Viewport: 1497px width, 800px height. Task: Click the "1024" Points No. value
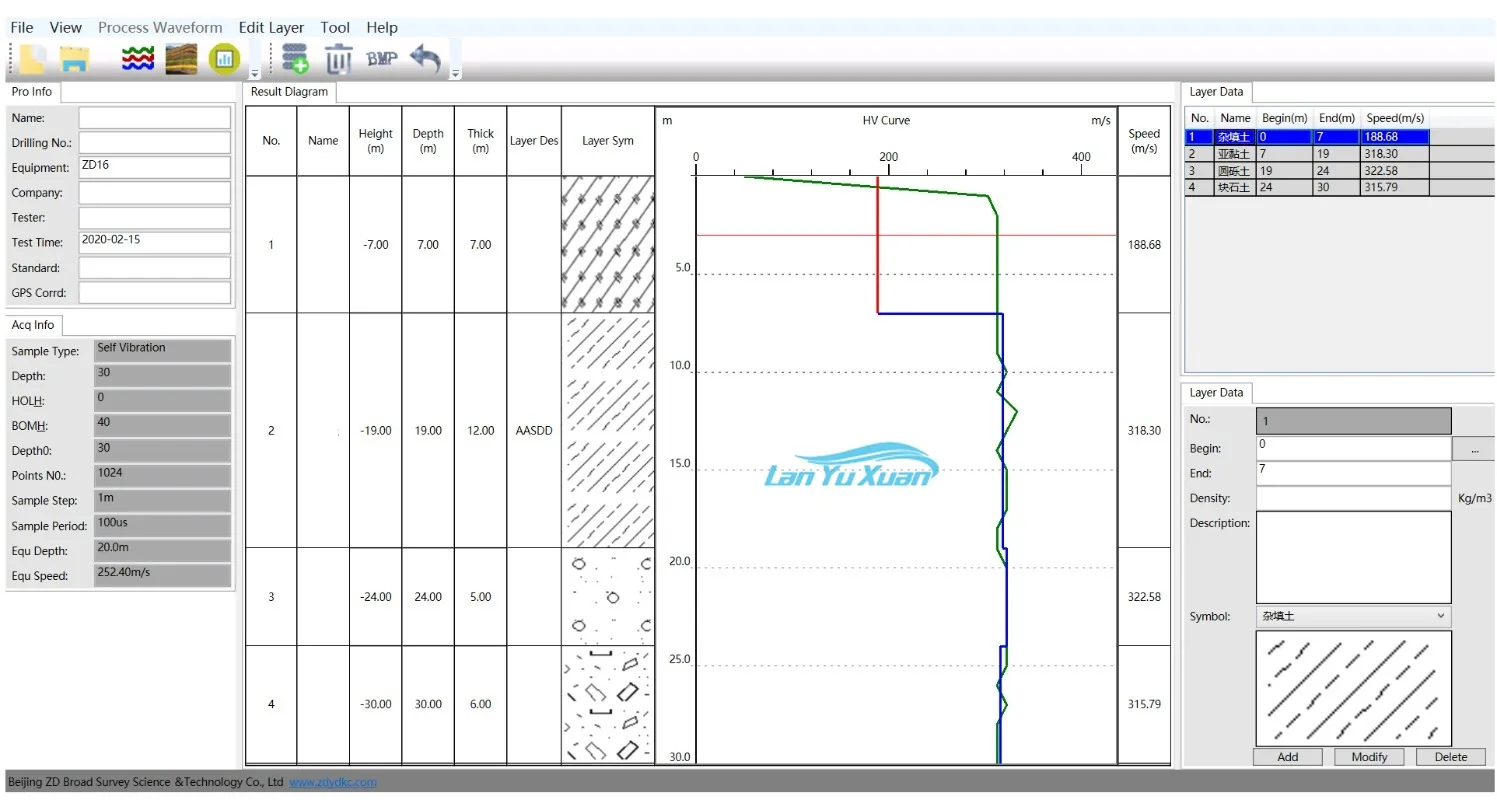click(x=162, y=475)
